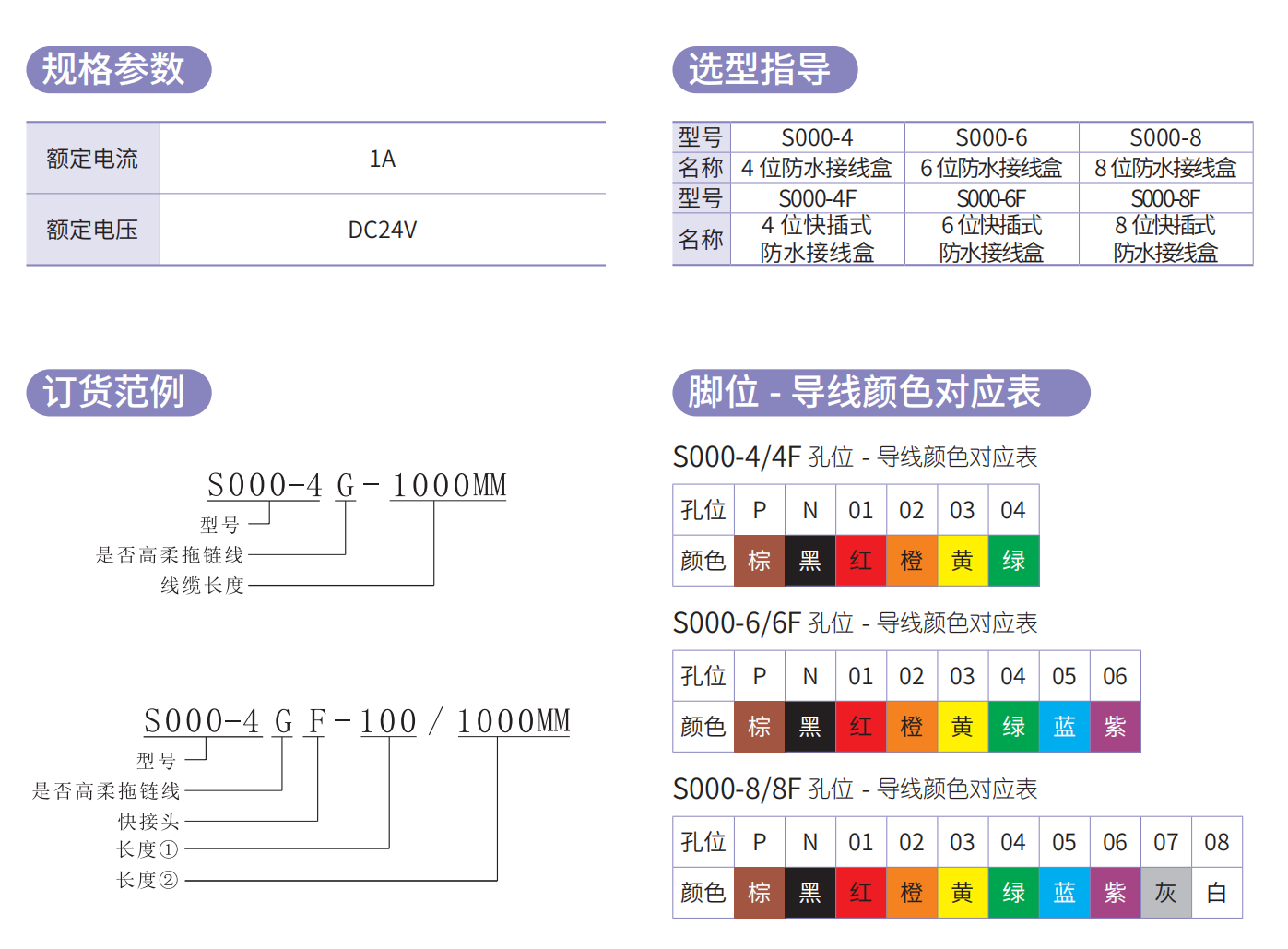
Task: Click model cell S000-6 in selection table
Action: click(x=992, y=137)
